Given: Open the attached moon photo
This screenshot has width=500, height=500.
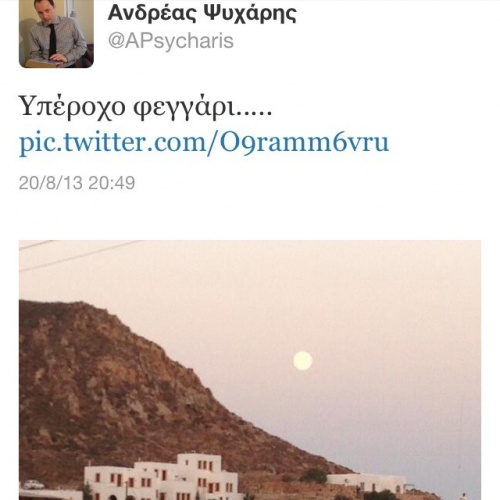Looking at the screenshot, I should coord(250,370).
